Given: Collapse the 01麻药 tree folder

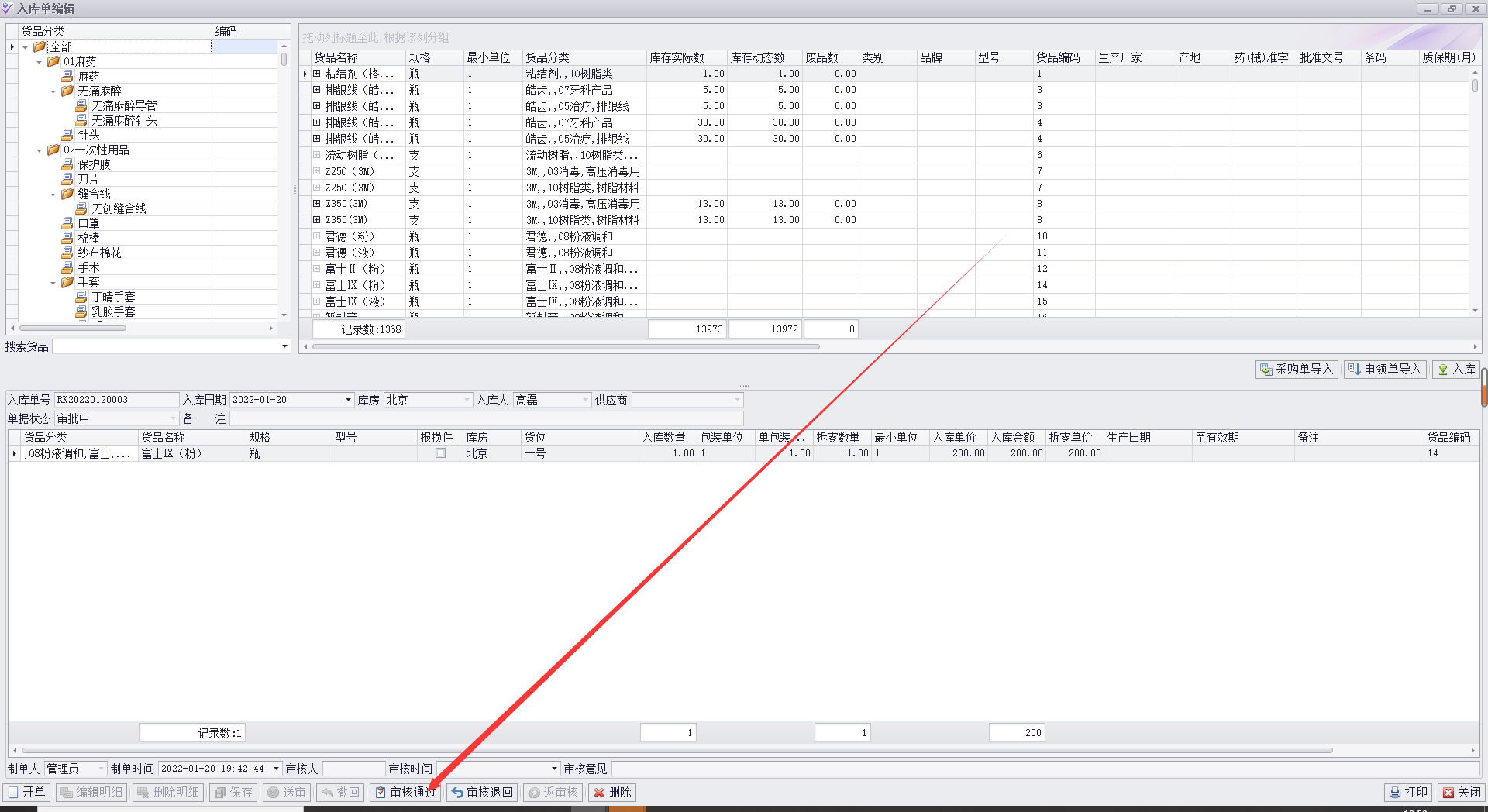Looking at the screenshot, I should [40, 62].
